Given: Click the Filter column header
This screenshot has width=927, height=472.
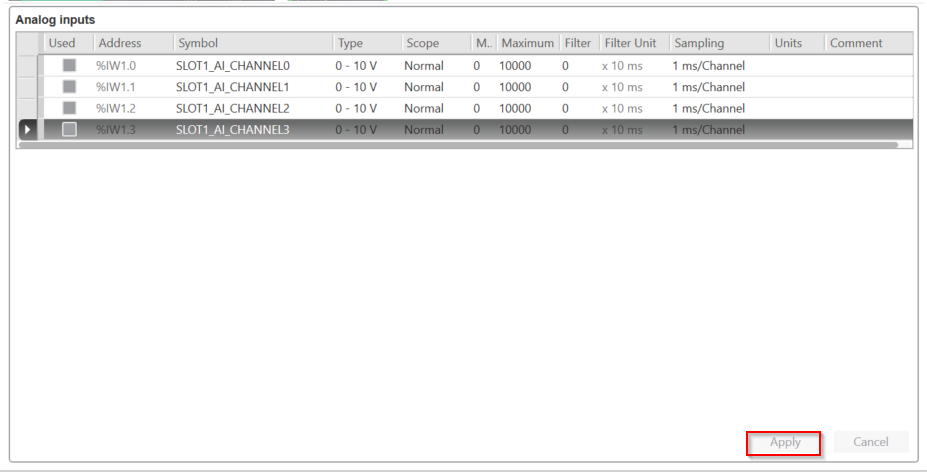Looking at the screenshot, I should coord(579,43).
